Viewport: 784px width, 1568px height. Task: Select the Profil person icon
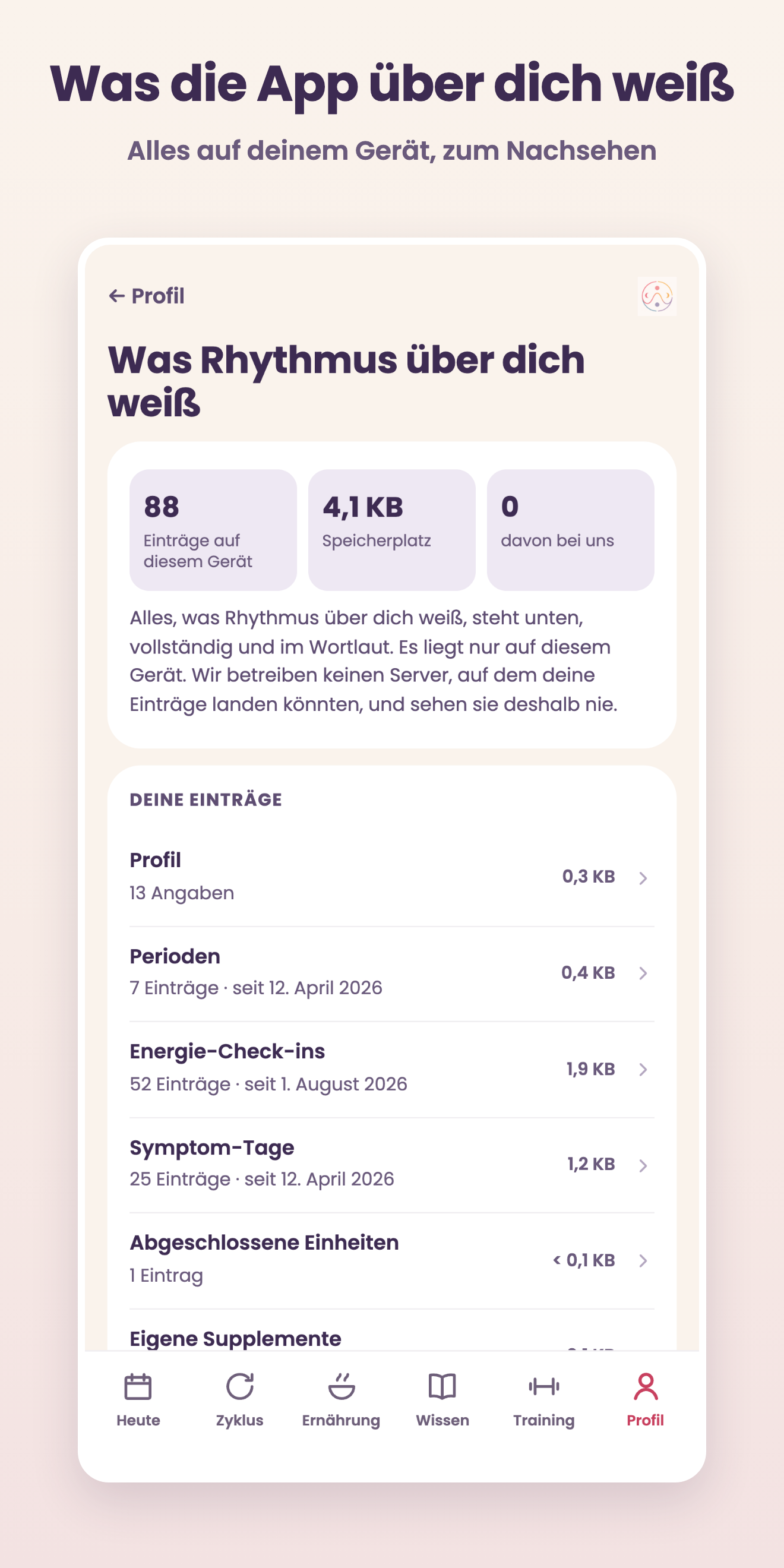click(x=646, y=1387)
